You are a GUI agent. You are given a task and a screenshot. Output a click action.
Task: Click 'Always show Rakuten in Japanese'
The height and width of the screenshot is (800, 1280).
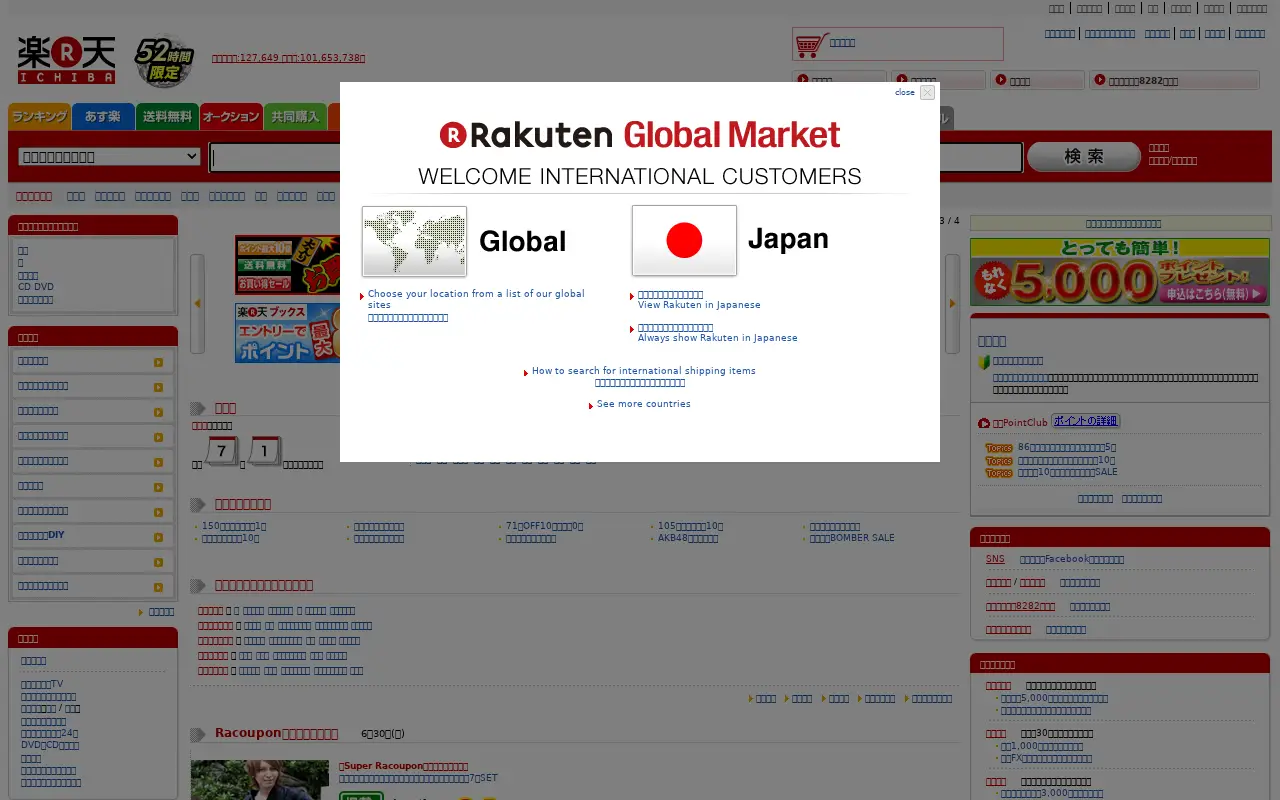tap(718, 338)
